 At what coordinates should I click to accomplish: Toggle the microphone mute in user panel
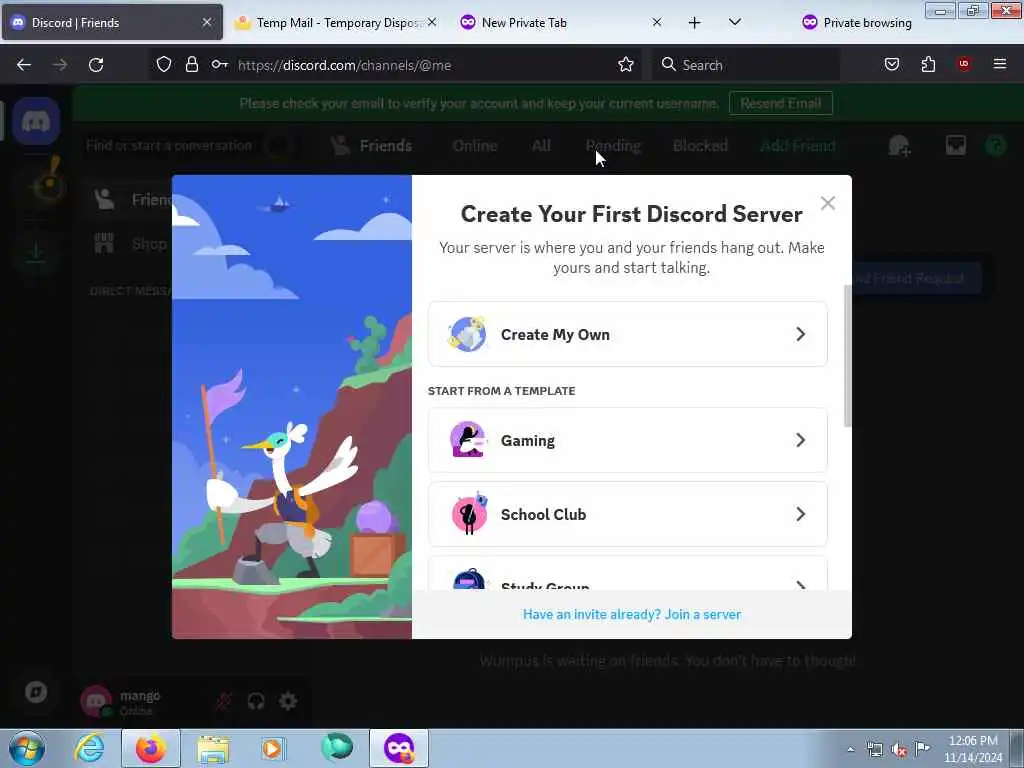point(223,701)
